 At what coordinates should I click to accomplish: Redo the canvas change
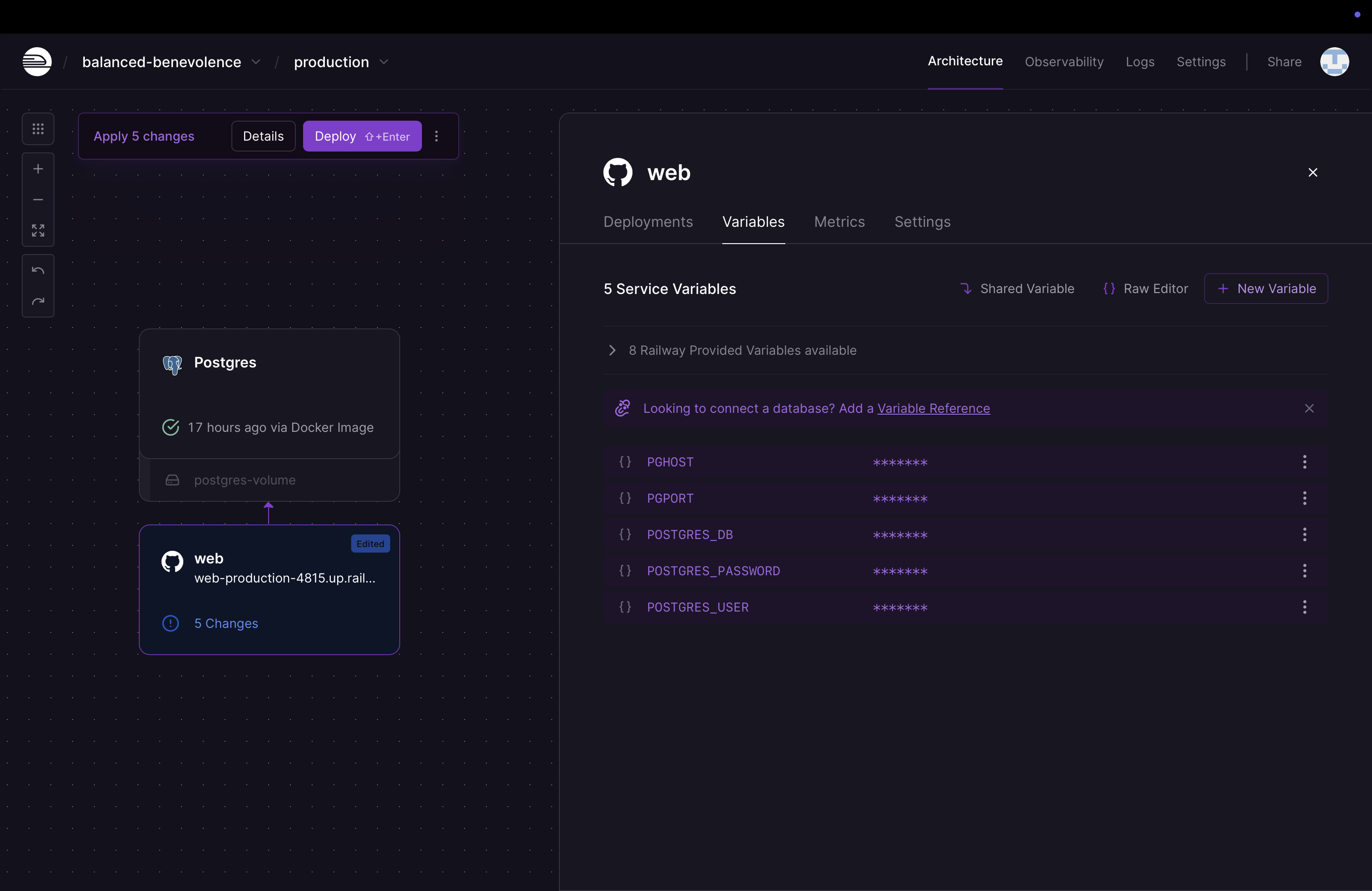(38, 301)
